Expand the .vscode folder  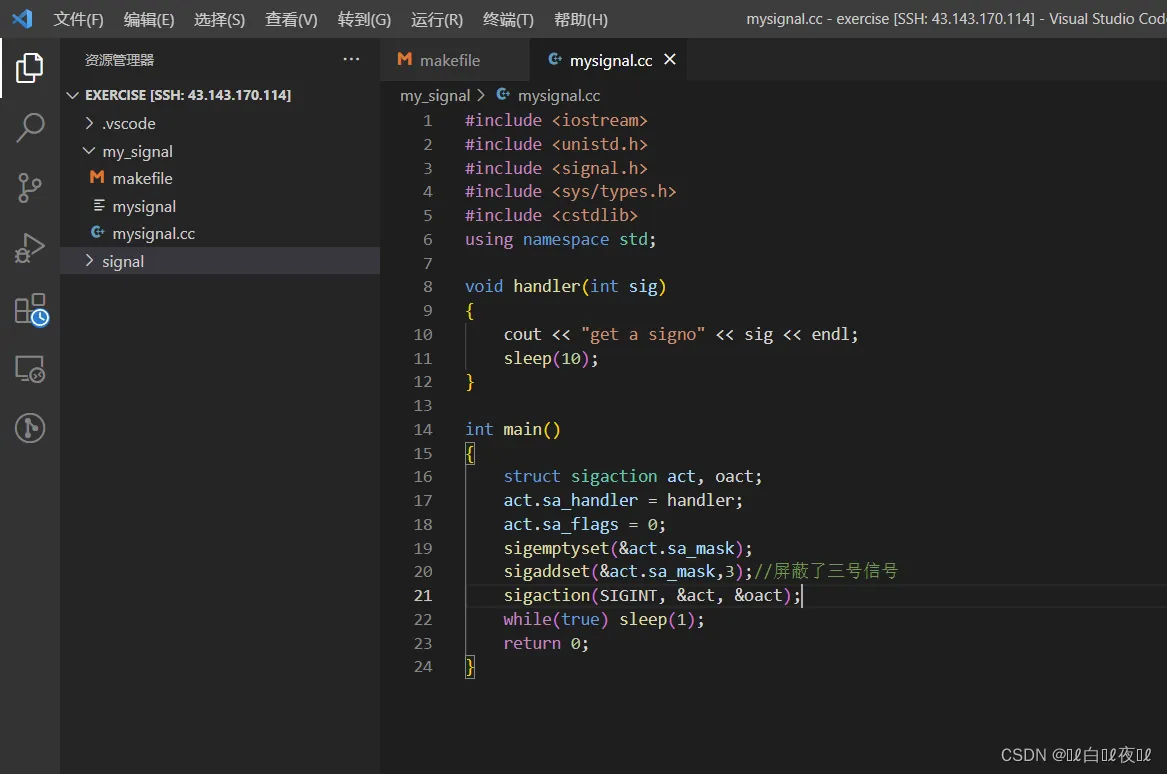click(x=128, y=124)
